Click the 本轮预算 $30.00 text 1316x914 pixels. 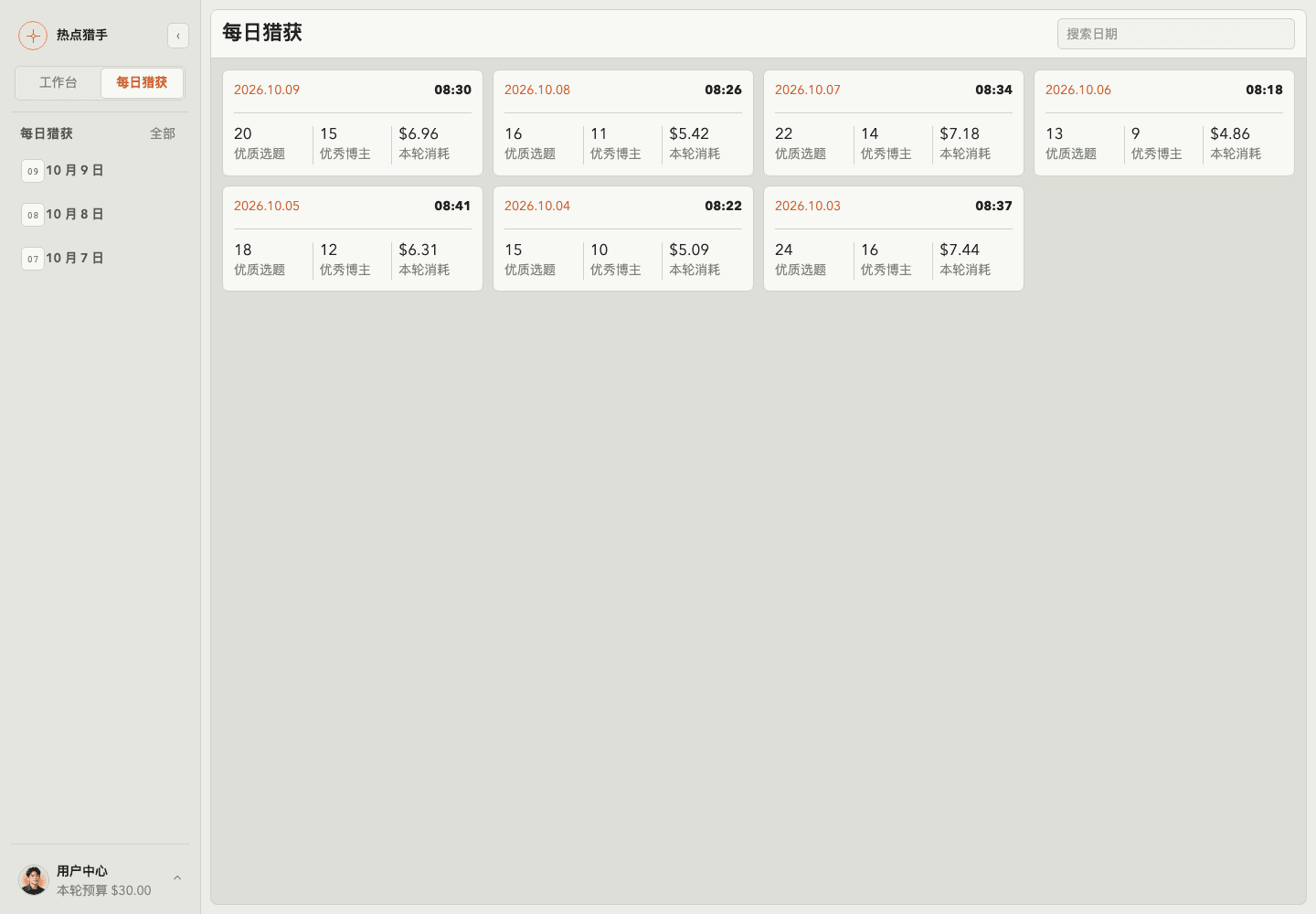point(104,890)
